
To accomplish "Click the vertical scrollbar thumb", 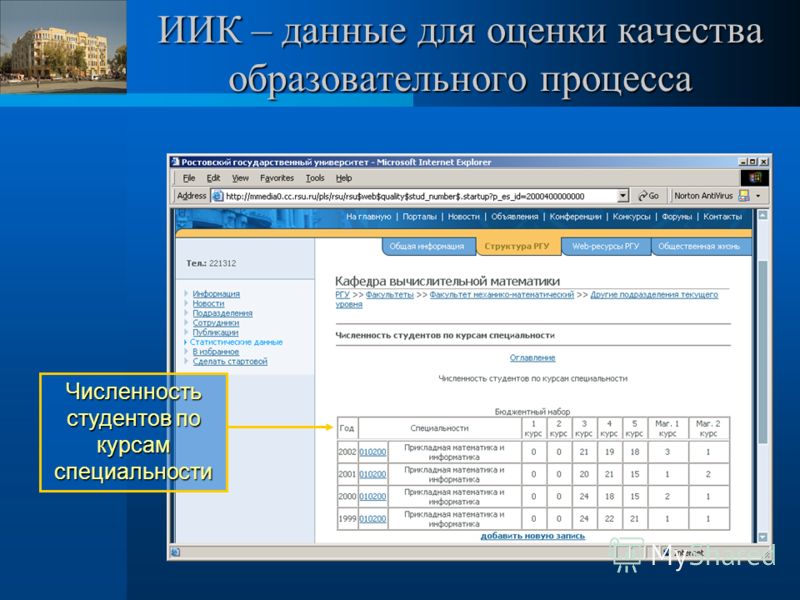I will click(763, 352).
